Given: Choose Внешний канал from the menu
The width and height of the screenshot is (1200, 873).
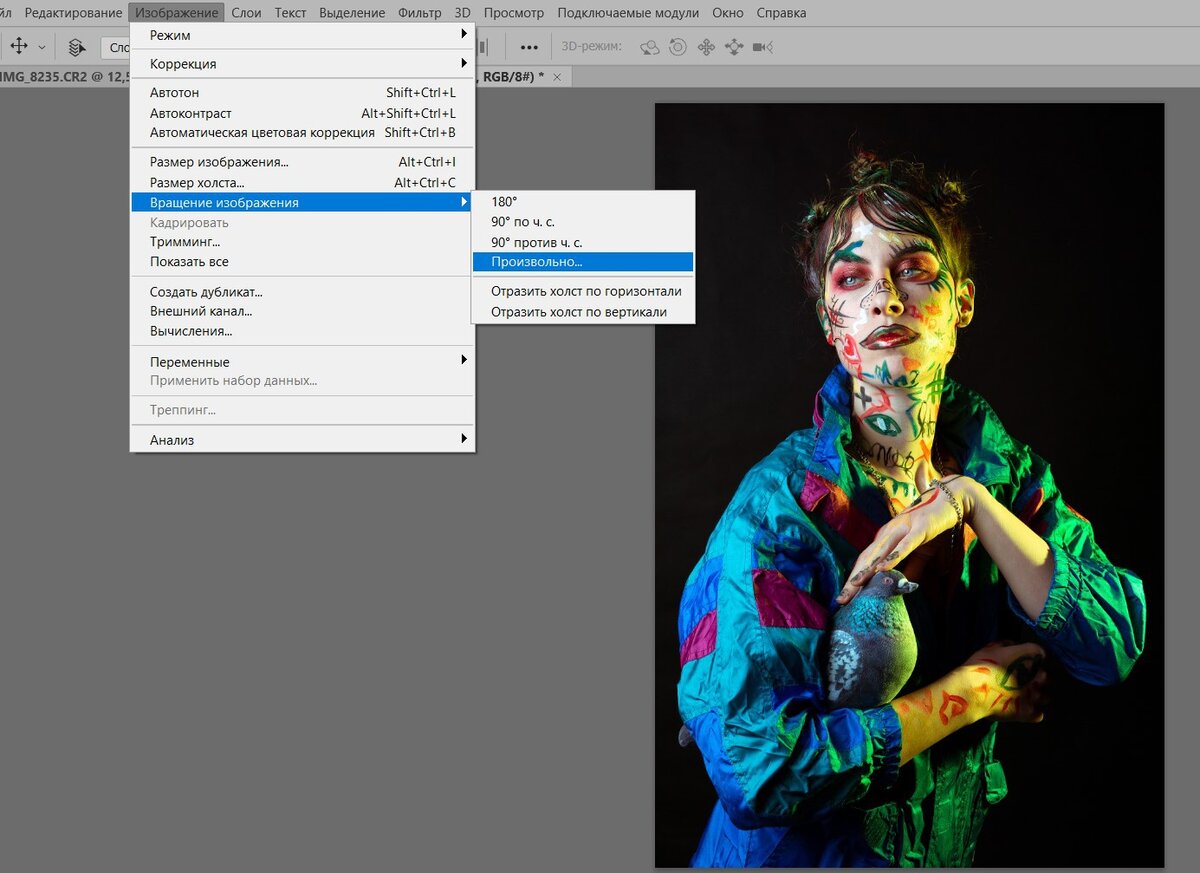Looking at the screenshot, I should tap(303, 312).
